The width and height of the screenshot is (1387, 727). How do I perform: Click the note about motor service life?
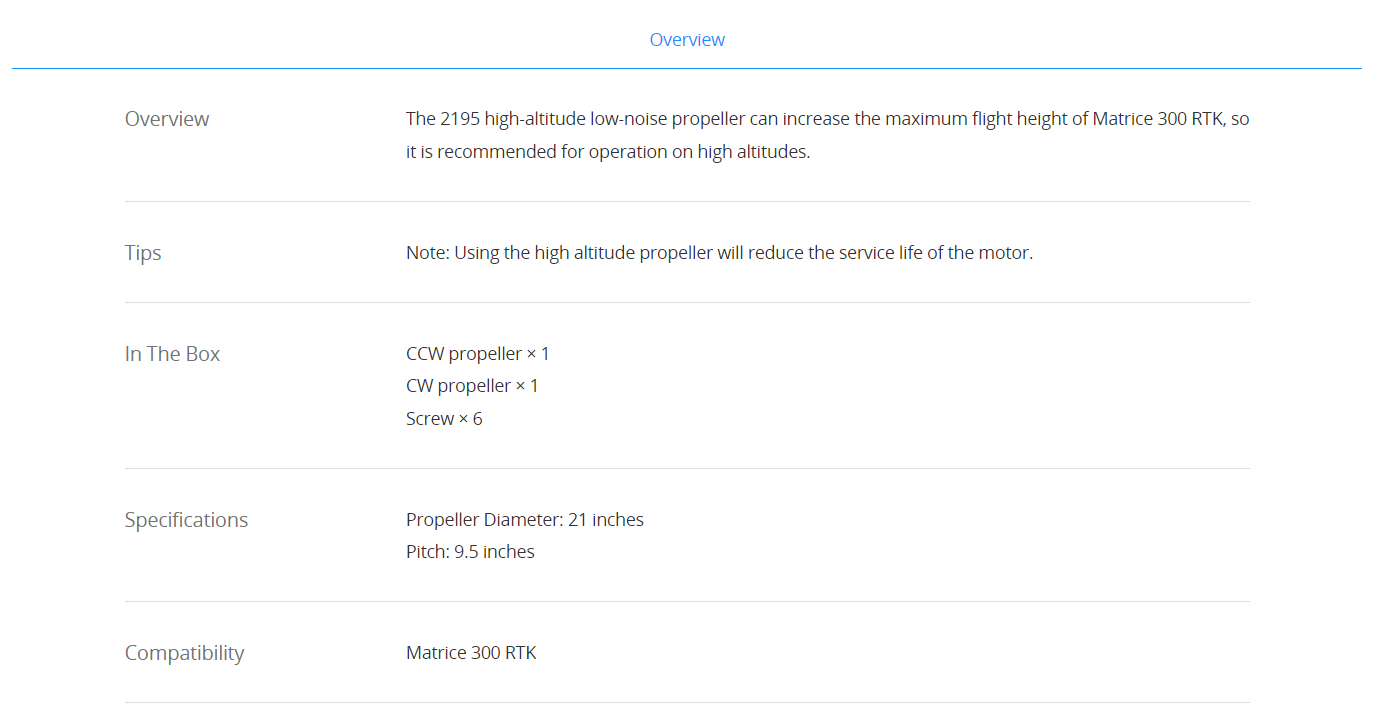719,253
